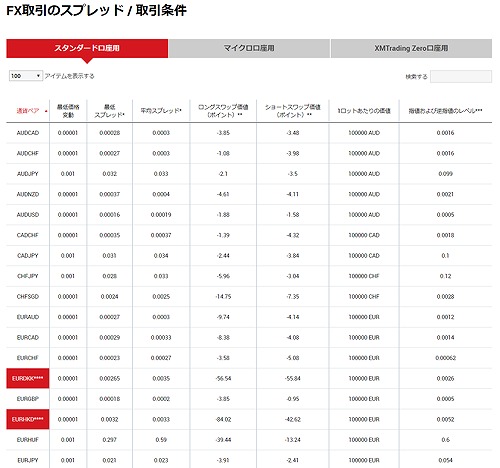The width and height of the screenshot is (500, 468).
Task: Select EURGBP short swap -0.95
Action: tap(293, 399)
